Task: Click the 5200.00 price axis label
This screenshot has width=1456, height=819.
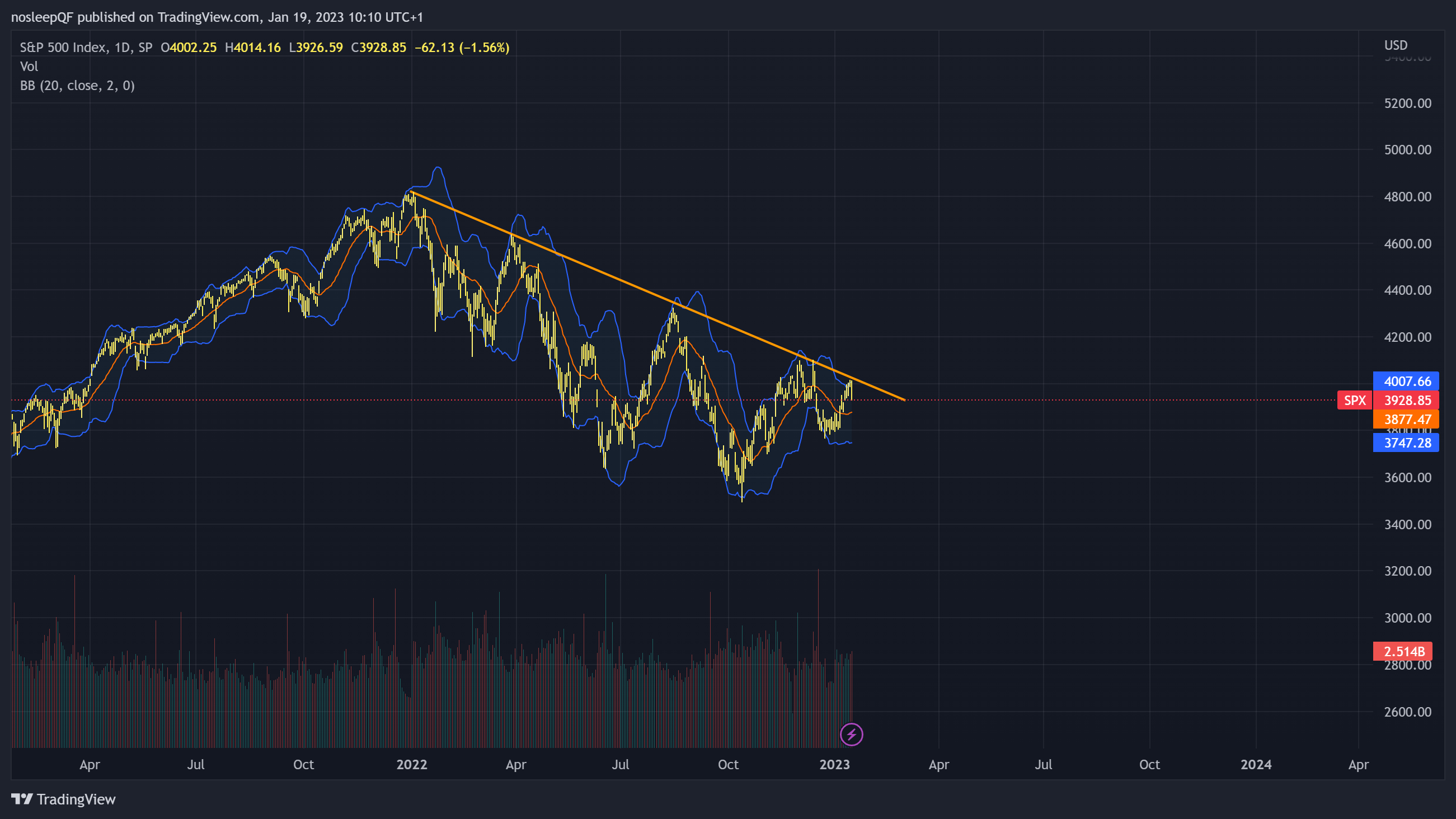Action: tap(1407, 103)
